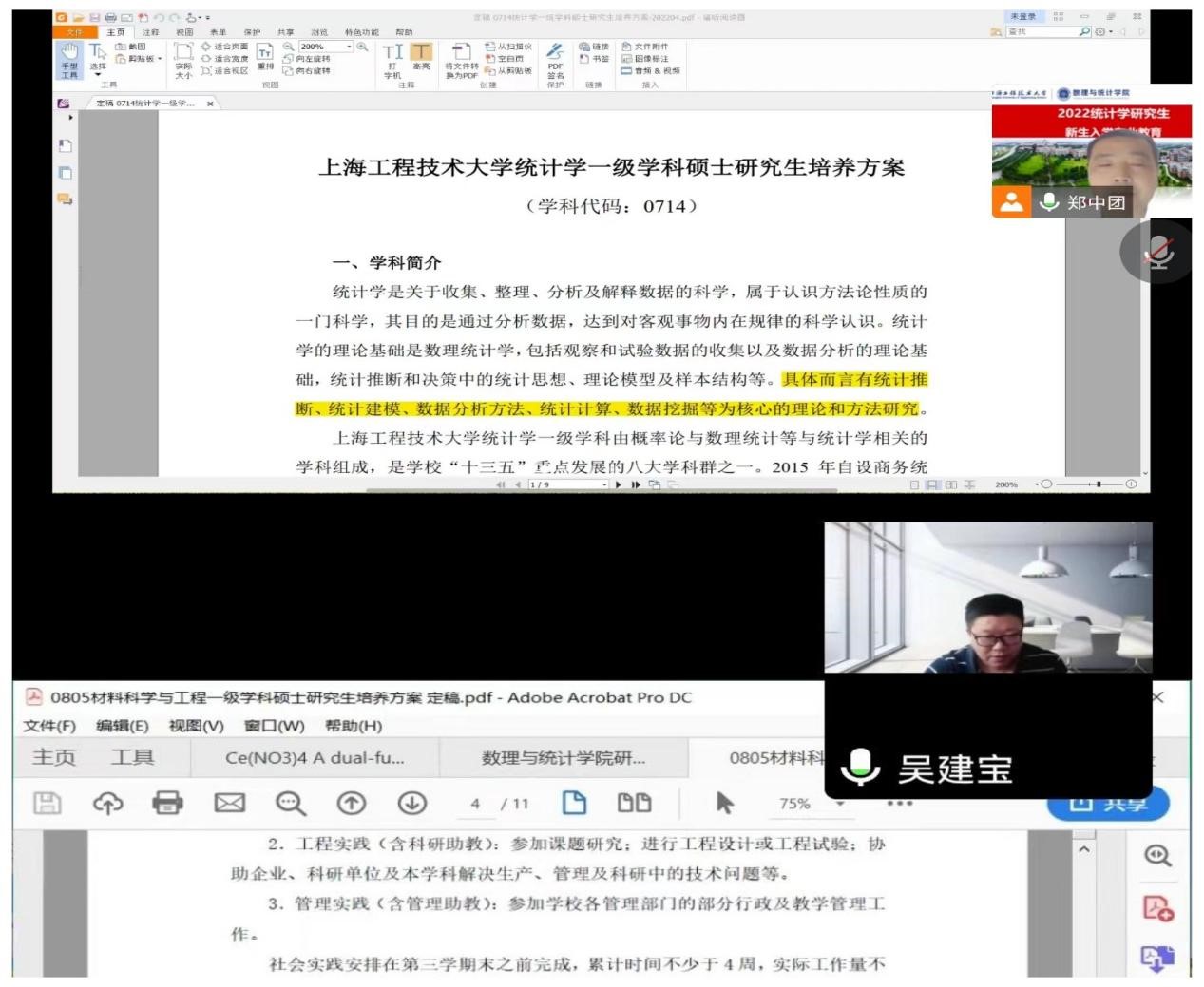Click the Highlight (高亮) tool
Viewport: 1204px width, 987px height.
point(421,57)
